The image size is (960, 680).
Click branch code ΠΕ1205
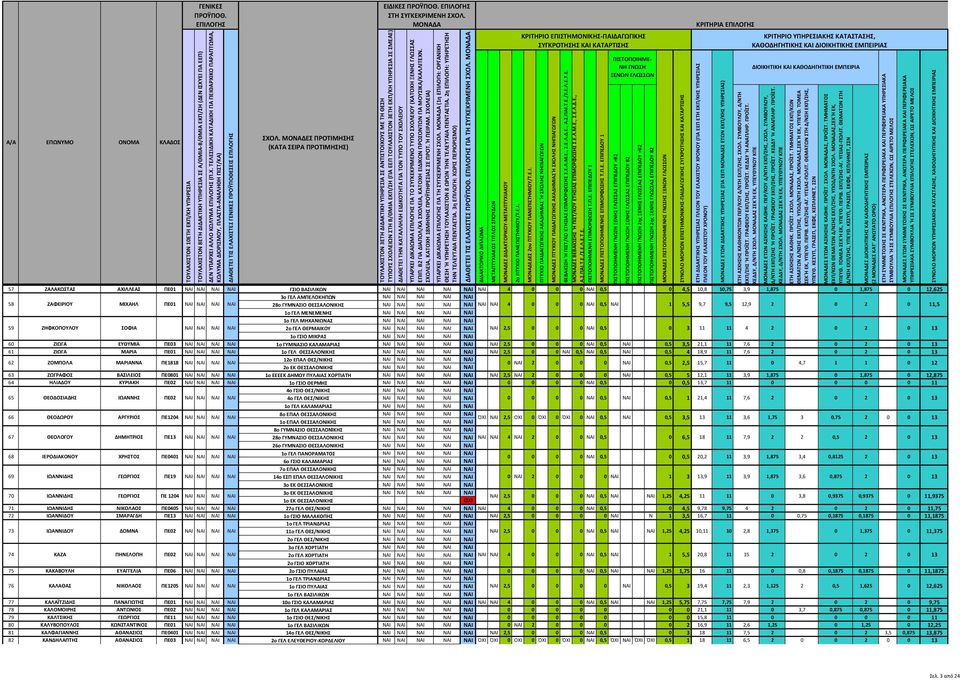(x=170, y=586)
